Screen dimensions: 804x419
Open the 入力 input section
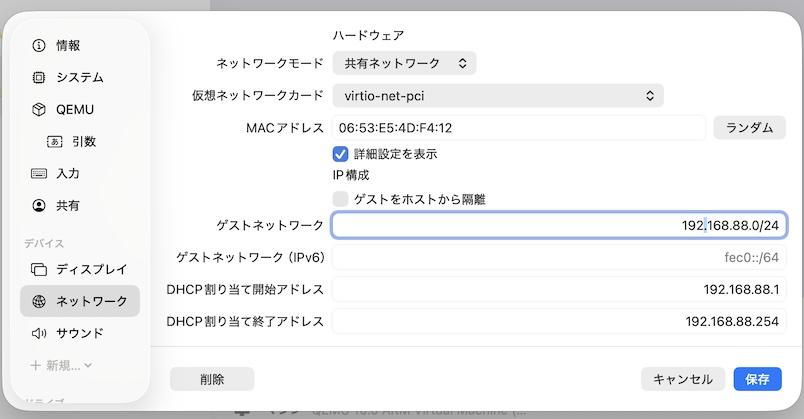click(80, 173)
